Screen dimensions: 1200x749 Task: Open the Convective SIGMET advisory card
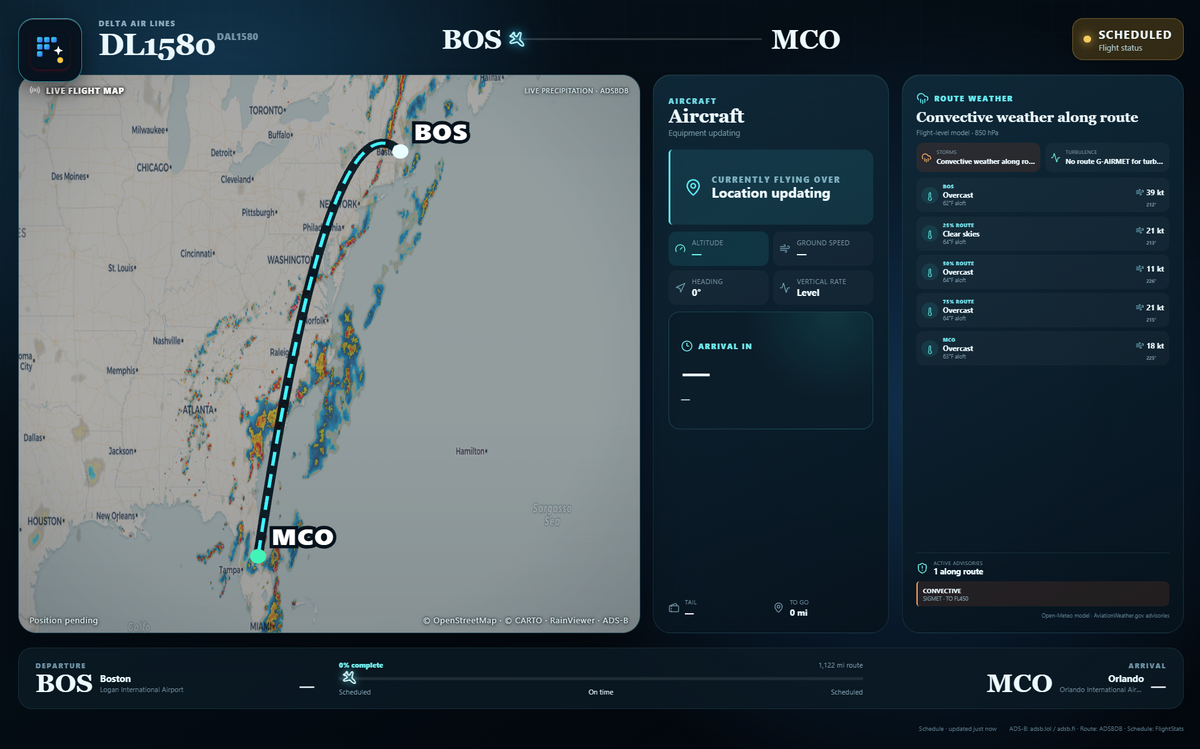pos(1042,594)
